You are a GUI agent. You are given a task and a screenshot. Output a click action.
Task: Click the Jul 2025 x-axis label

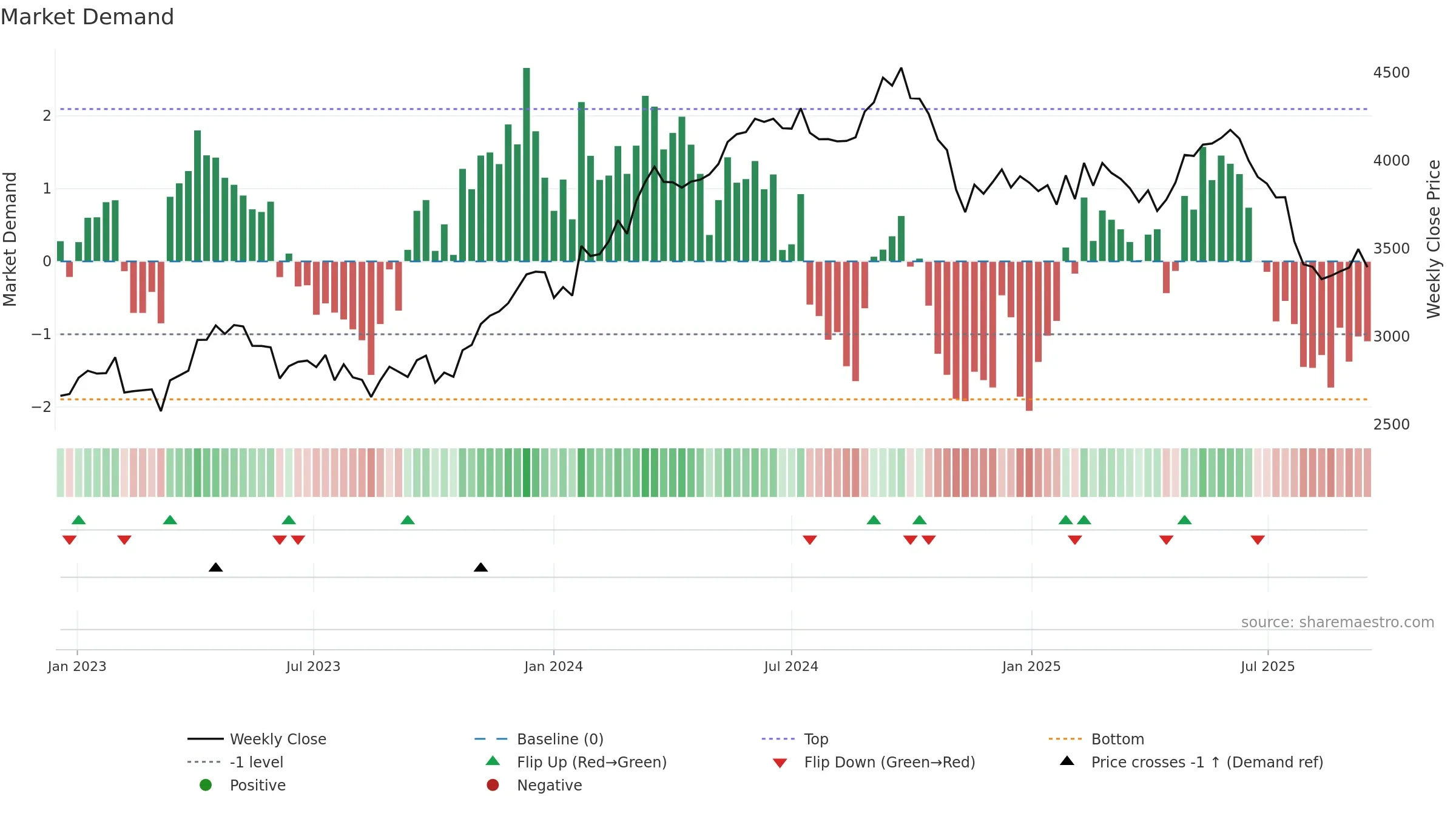[x=1268, y=667]
